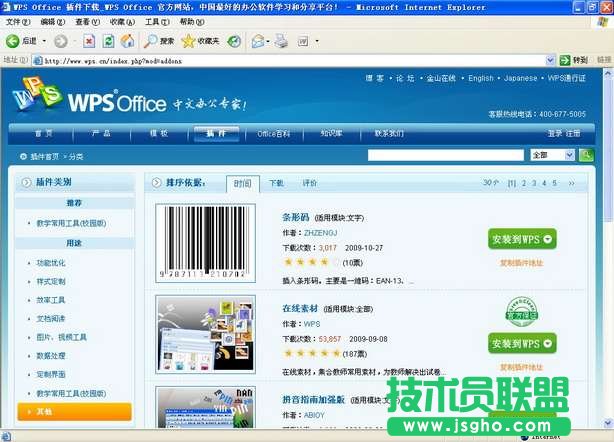Image resolution: width=614 pixels, height=442 pixels.
Task: Click the Edit document toolbar icon
Action: (303, 41)
